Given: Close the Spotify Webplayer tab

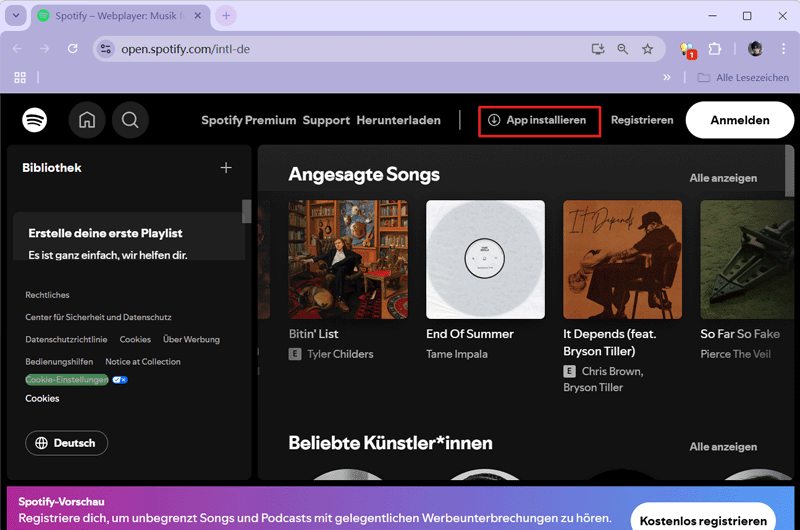Looking at the screenshot, I should click(x=197, y=16).
